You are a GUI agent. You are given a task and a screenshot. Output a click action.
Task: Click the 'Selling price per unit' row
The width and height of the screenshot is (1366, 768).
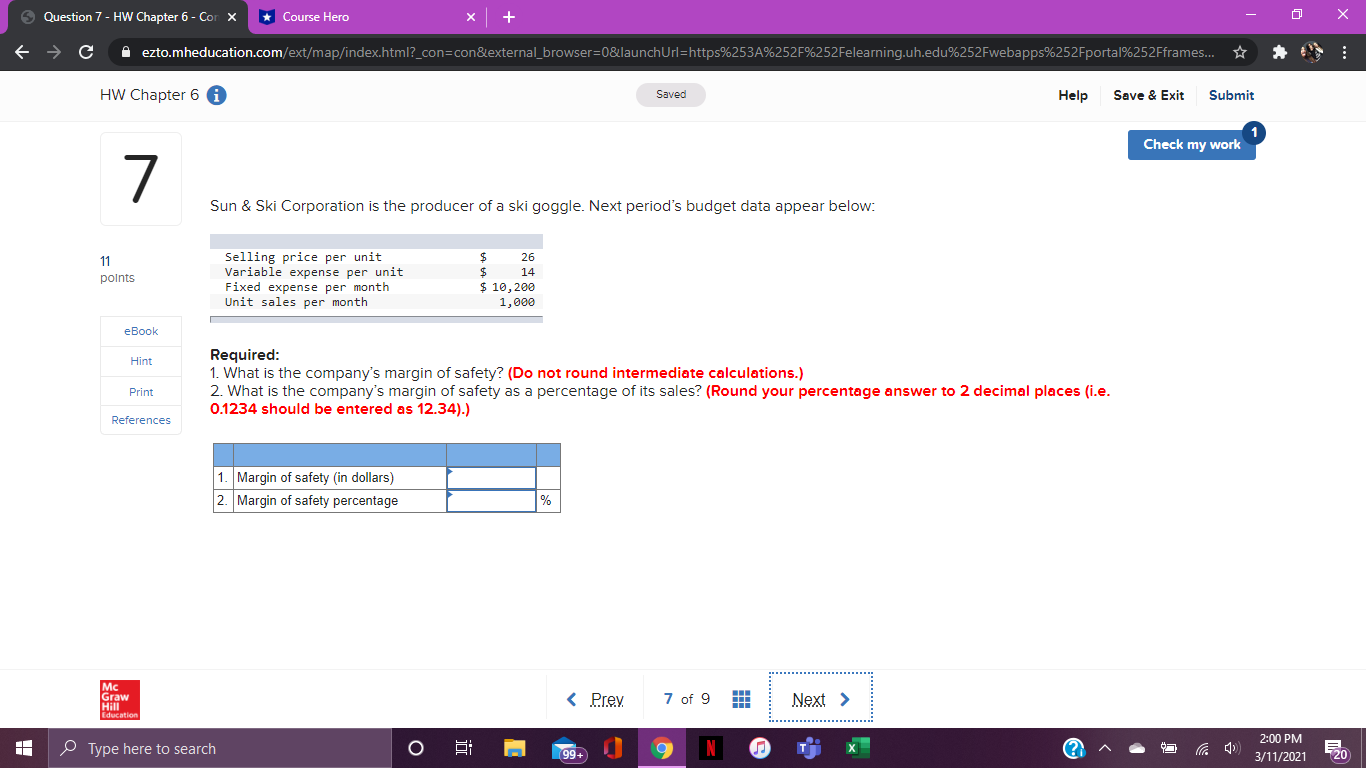[376, 257]
